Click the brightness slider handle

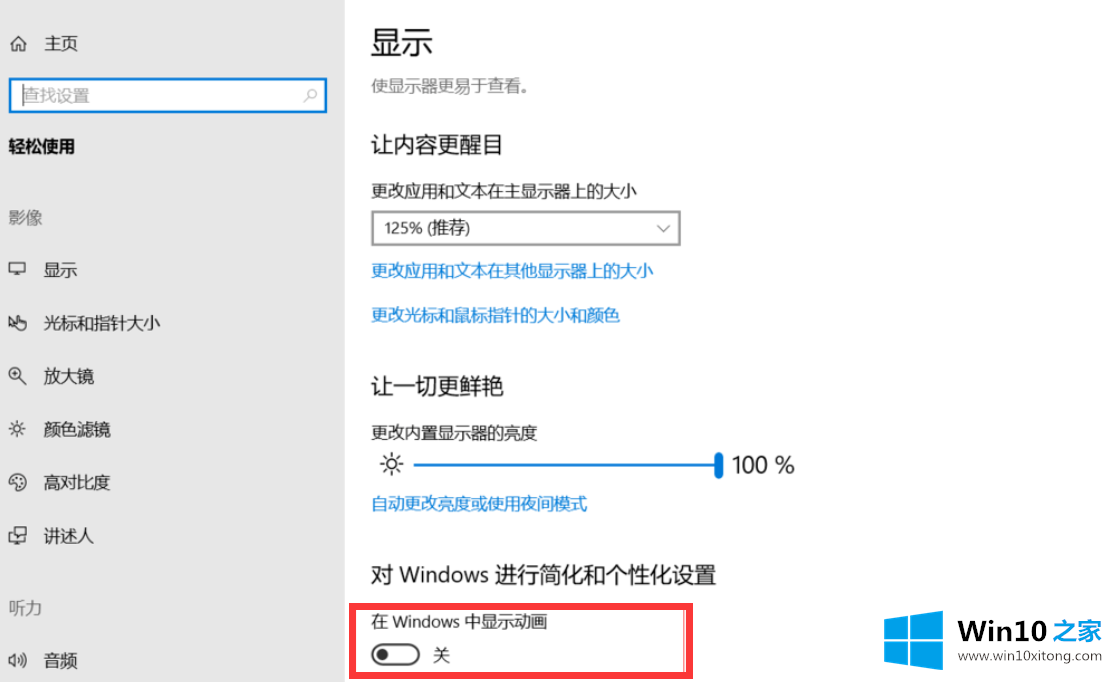[x=718, y=465]
